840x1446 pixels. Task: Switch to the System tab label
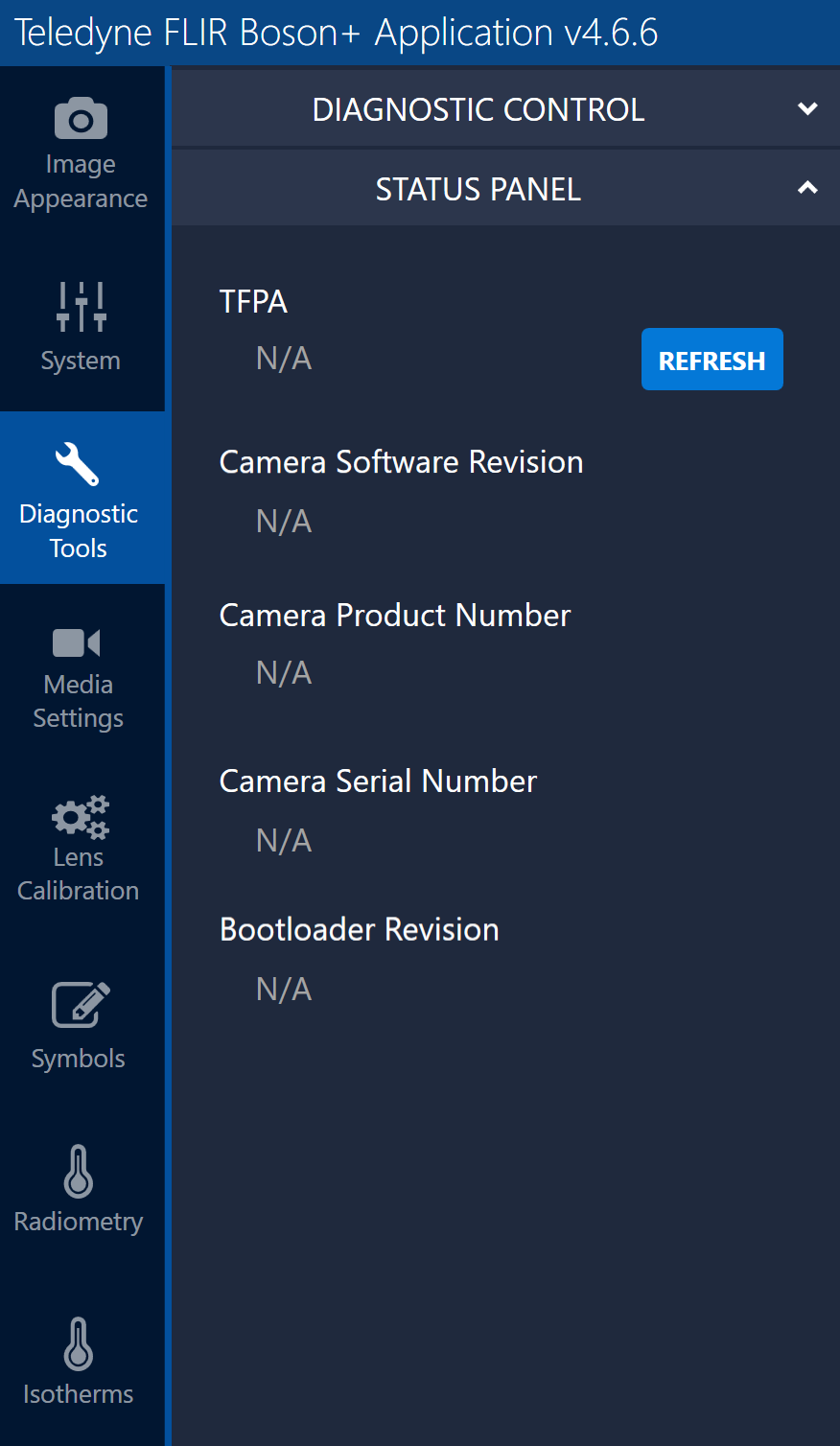(x=81, y=361)
